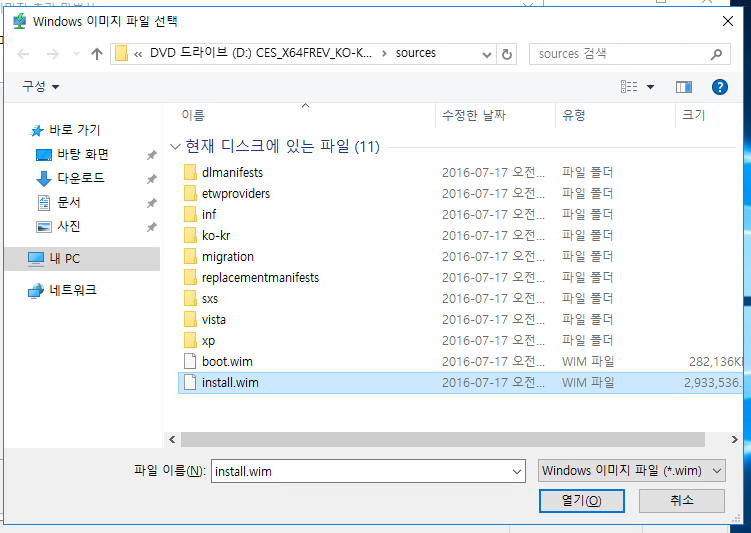751x533 pixels.
Task: Go back with the Back arrow
Action: [23, 54]
